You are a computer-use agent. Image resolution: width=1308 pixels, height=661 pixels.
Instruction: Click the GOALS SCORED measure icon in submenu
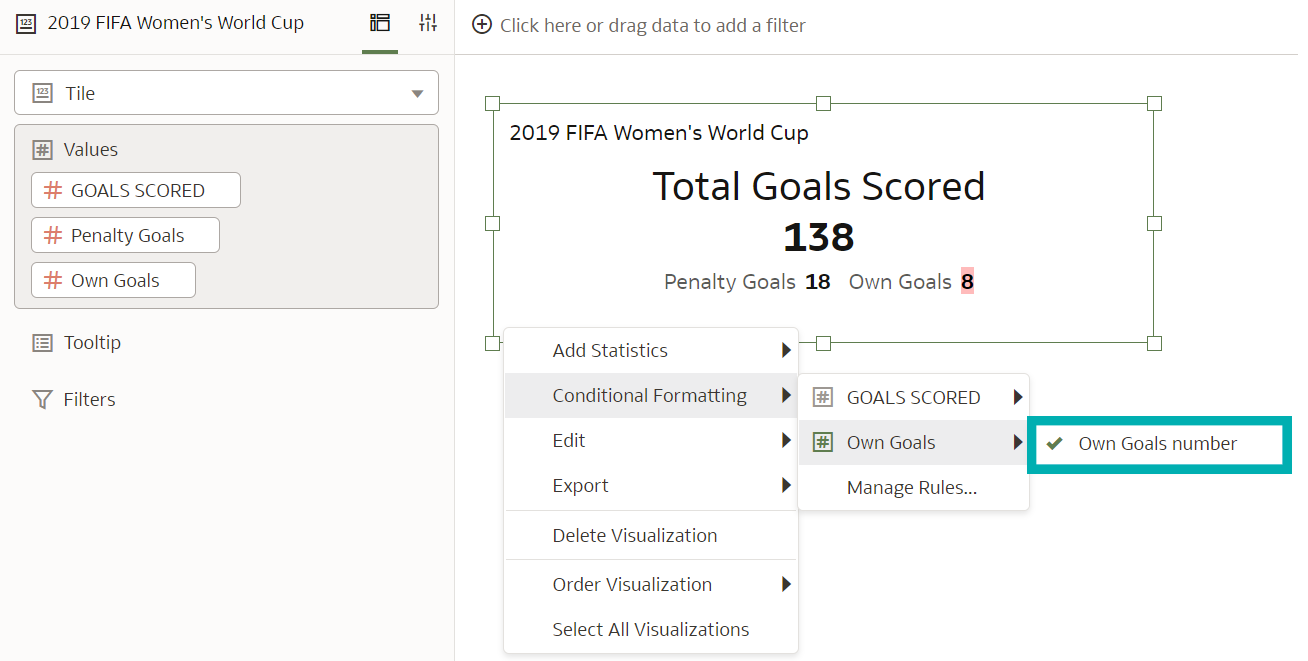[822, 397]
